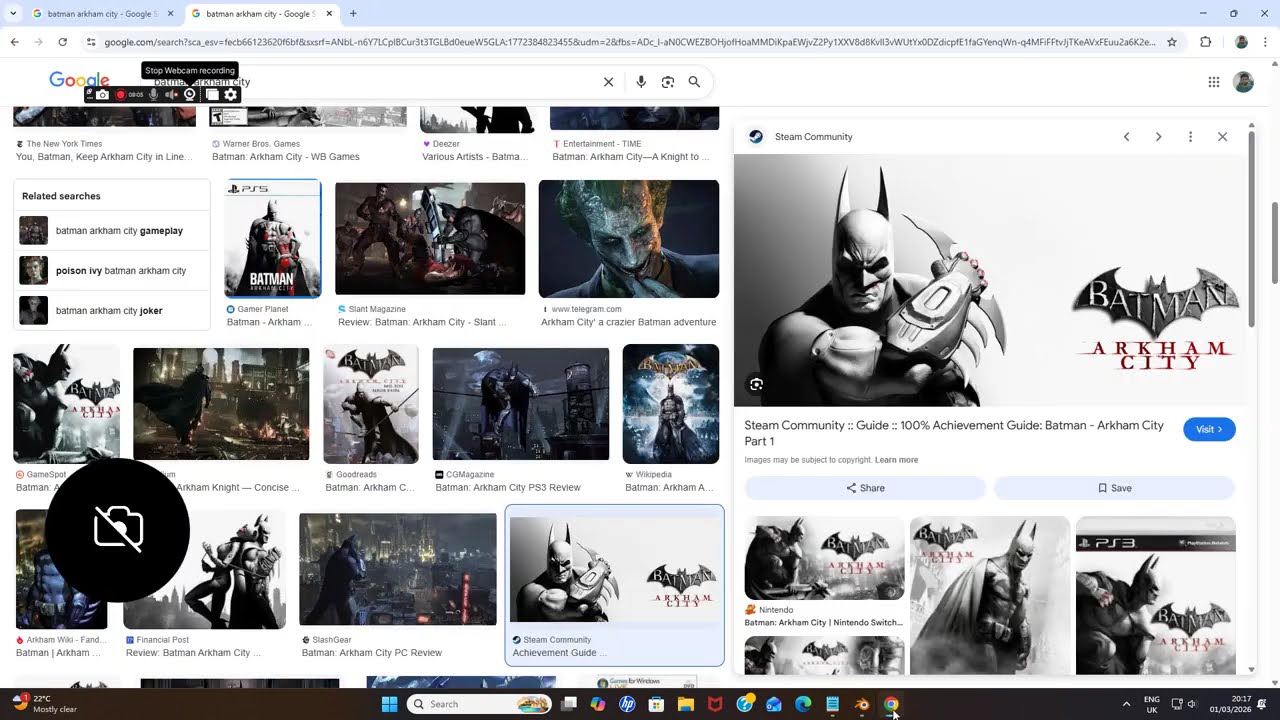Viewport: 1280px width, 720px height.
Task: Click the Share button
Action: coord(865,488)
